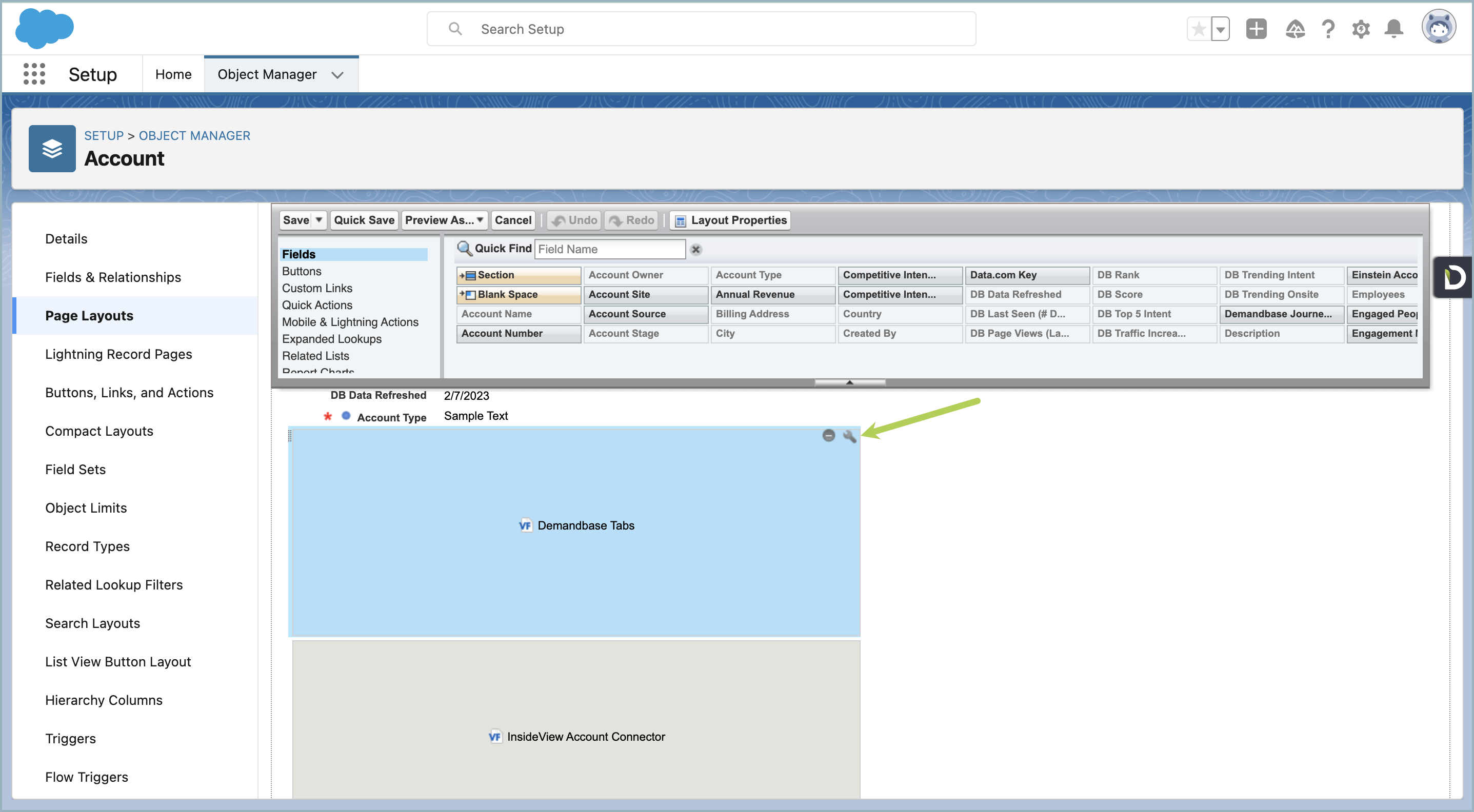Click the Undo button
Screen dimensions: 1474x812
(x=574, y=220)
